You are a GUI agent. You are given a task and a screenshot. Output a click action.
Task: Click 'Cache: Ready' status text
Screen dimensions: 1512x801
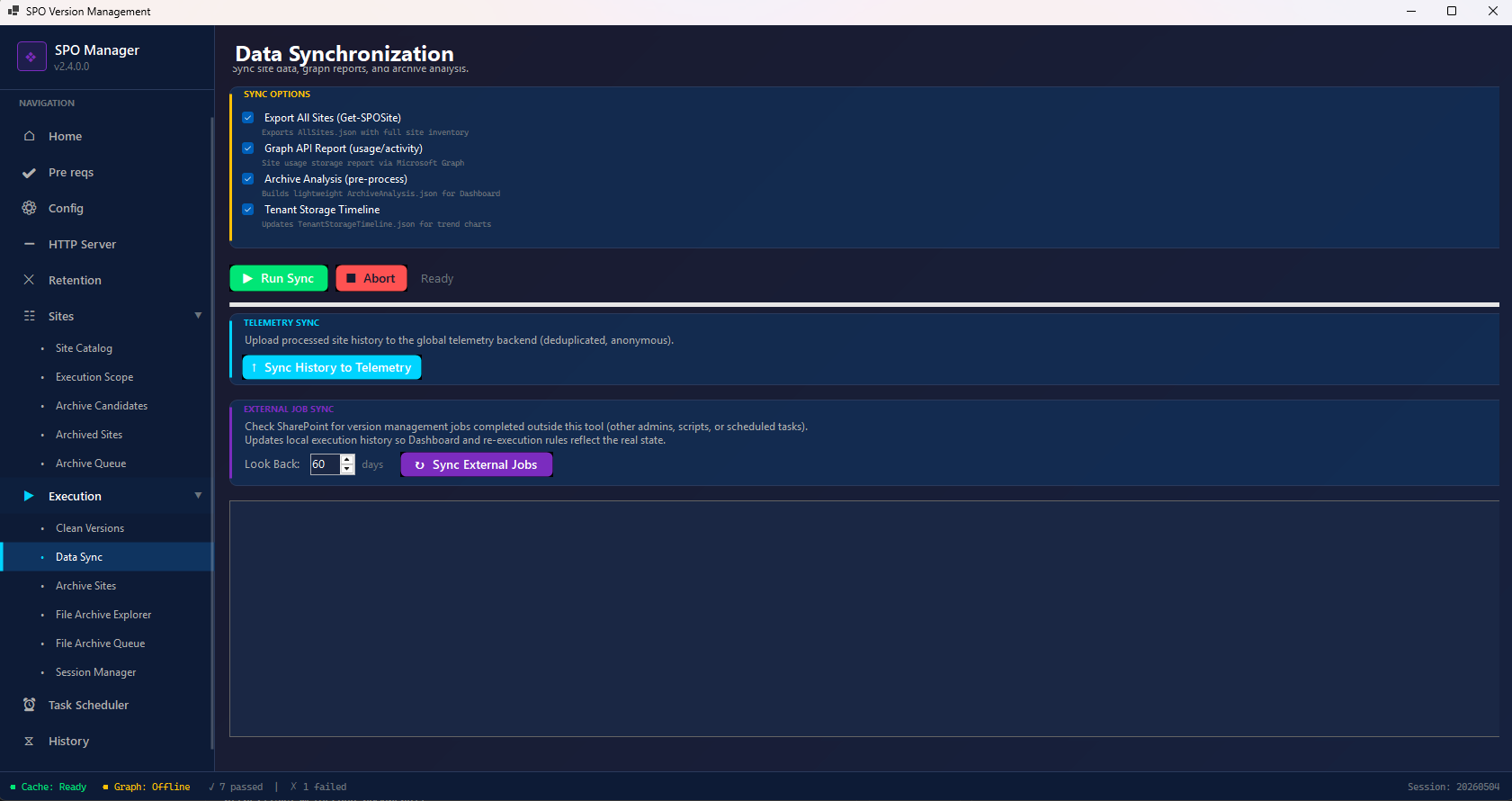click(x=54, y=787)
